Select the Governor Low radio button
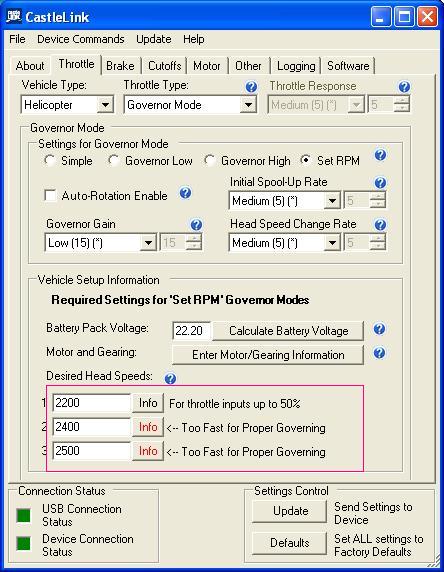 pos(113,160)
